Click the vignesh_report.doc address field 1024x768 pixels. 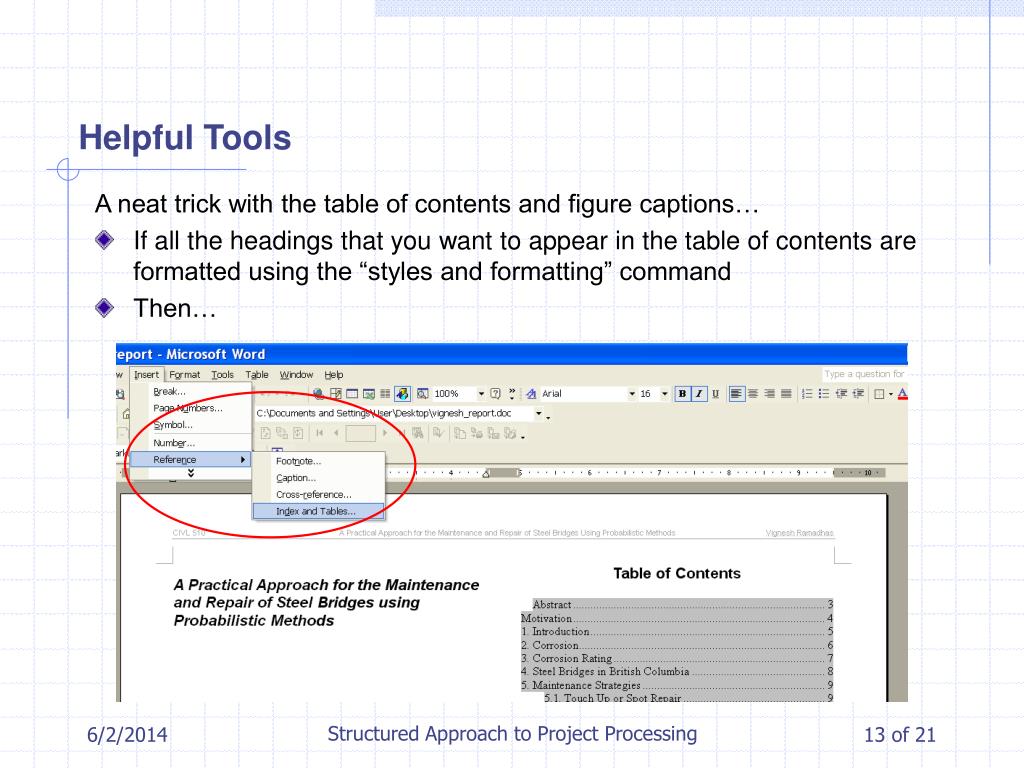(394, 413)
